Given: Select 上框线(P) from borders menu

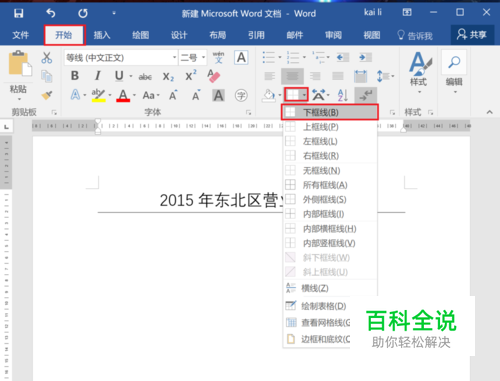Looking at the screenshot, I should click(330, 127).
